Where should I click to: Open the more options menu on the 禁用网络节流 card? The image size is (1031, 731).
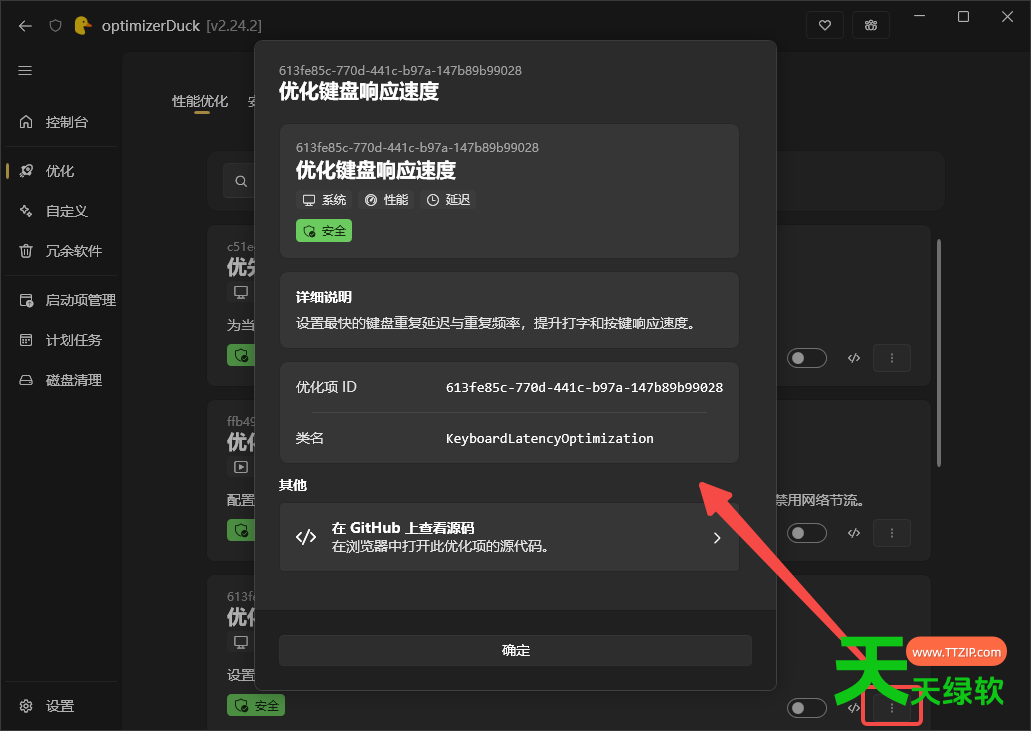click(x=892, y=533)
